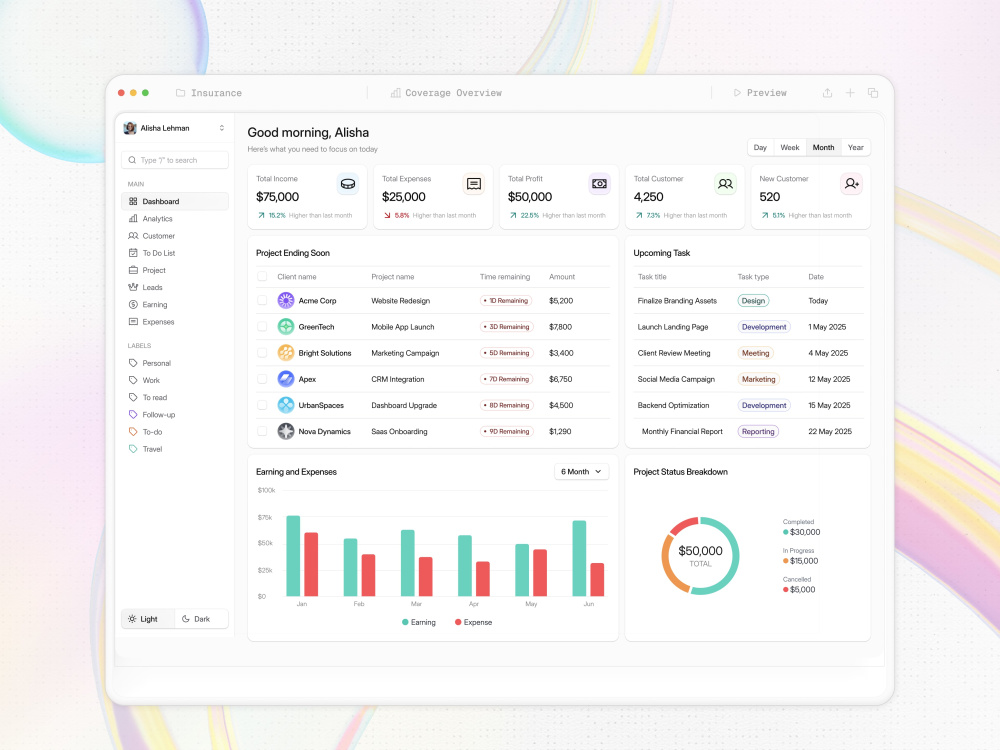Tick the checkbox for Acme Corp row
1000x750 pixels.
[262, 300]
